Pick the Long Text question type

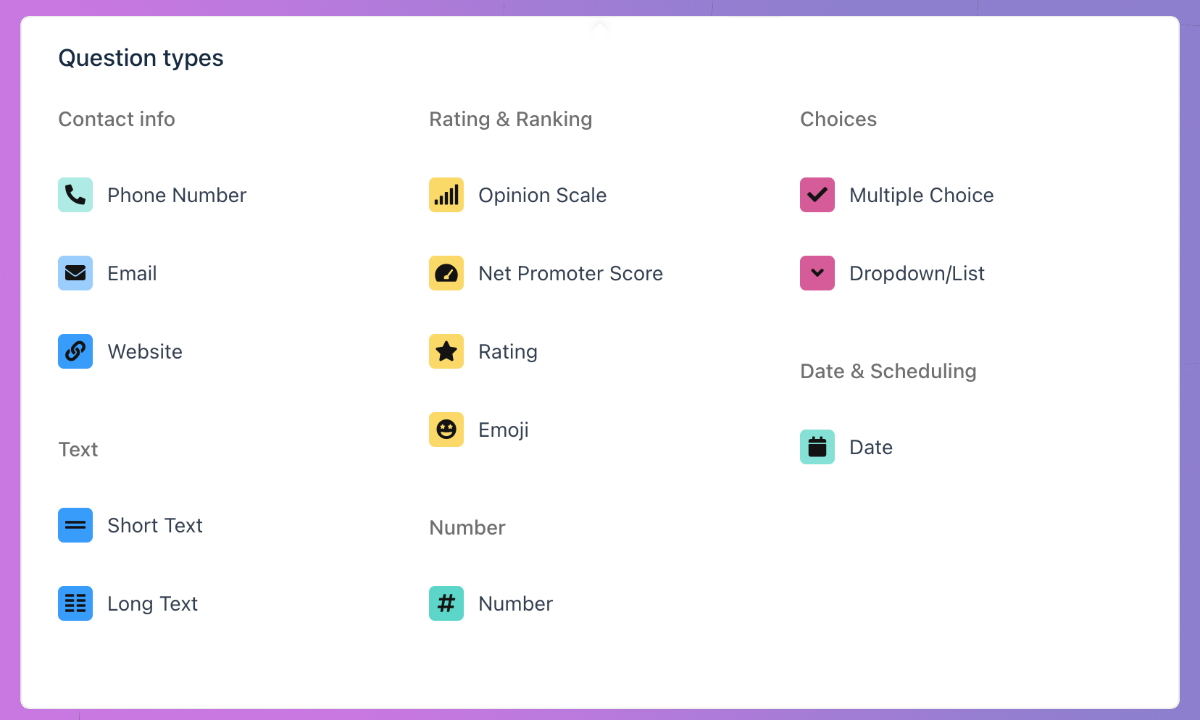coord(152,603)
